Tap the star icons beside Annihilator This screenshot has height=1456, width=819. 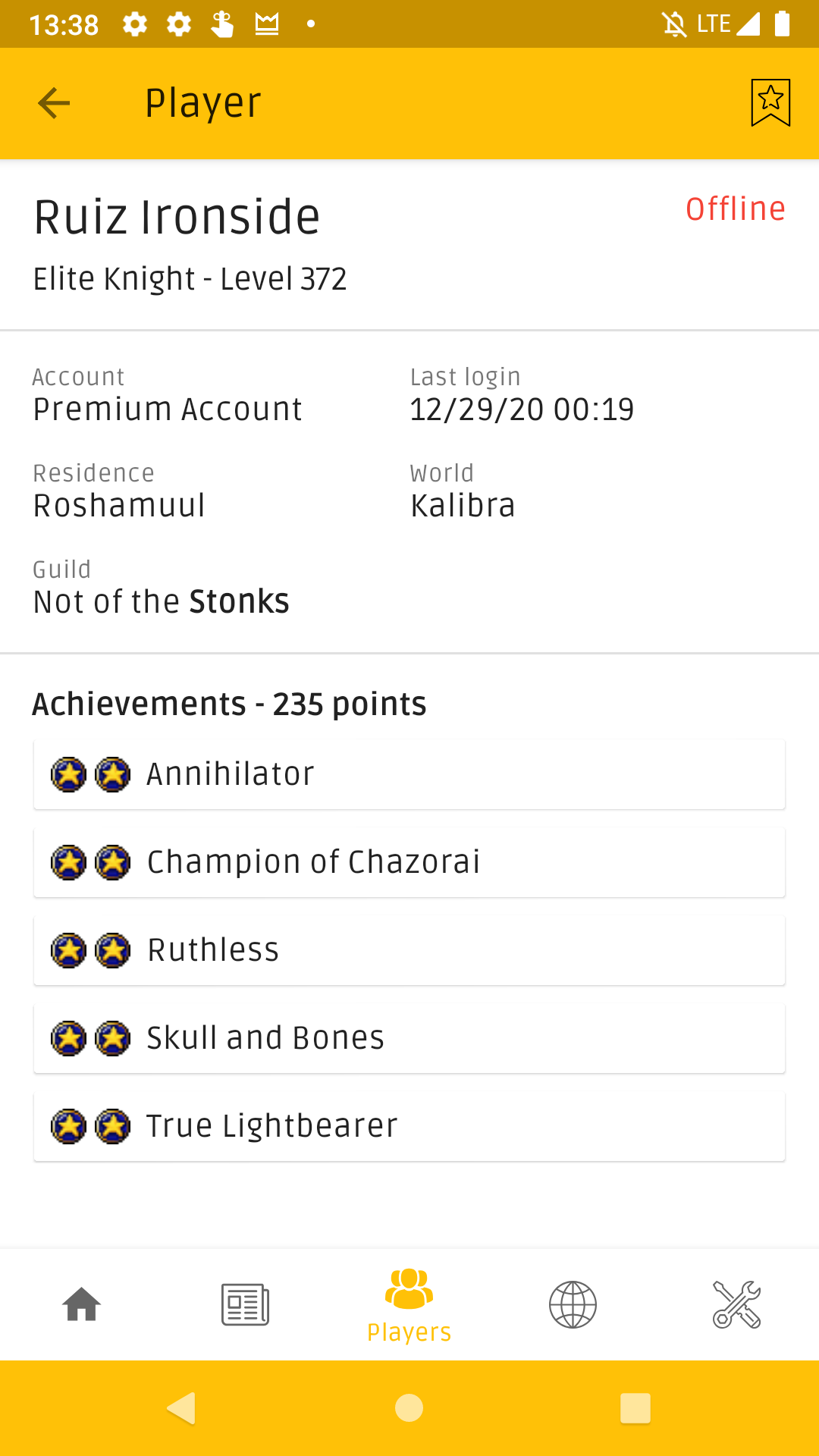90,774
